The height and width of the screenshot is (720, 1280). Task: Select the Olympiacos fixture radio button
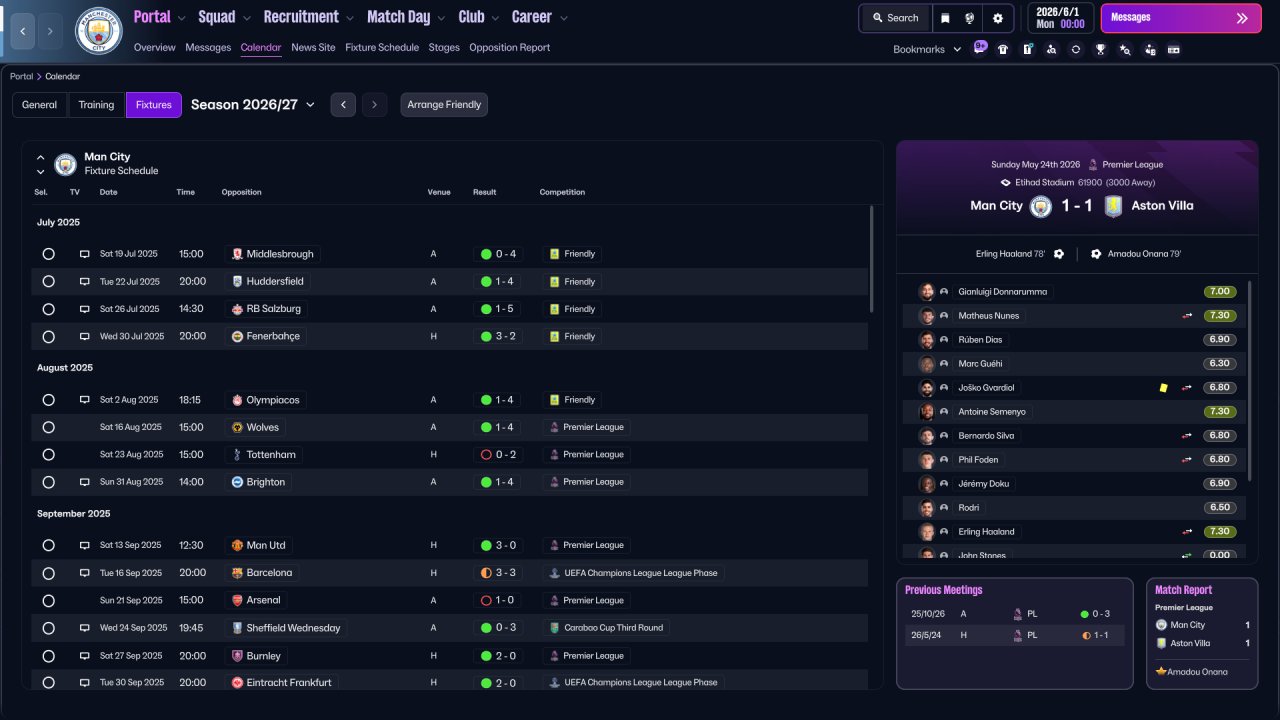click(48, 400)
